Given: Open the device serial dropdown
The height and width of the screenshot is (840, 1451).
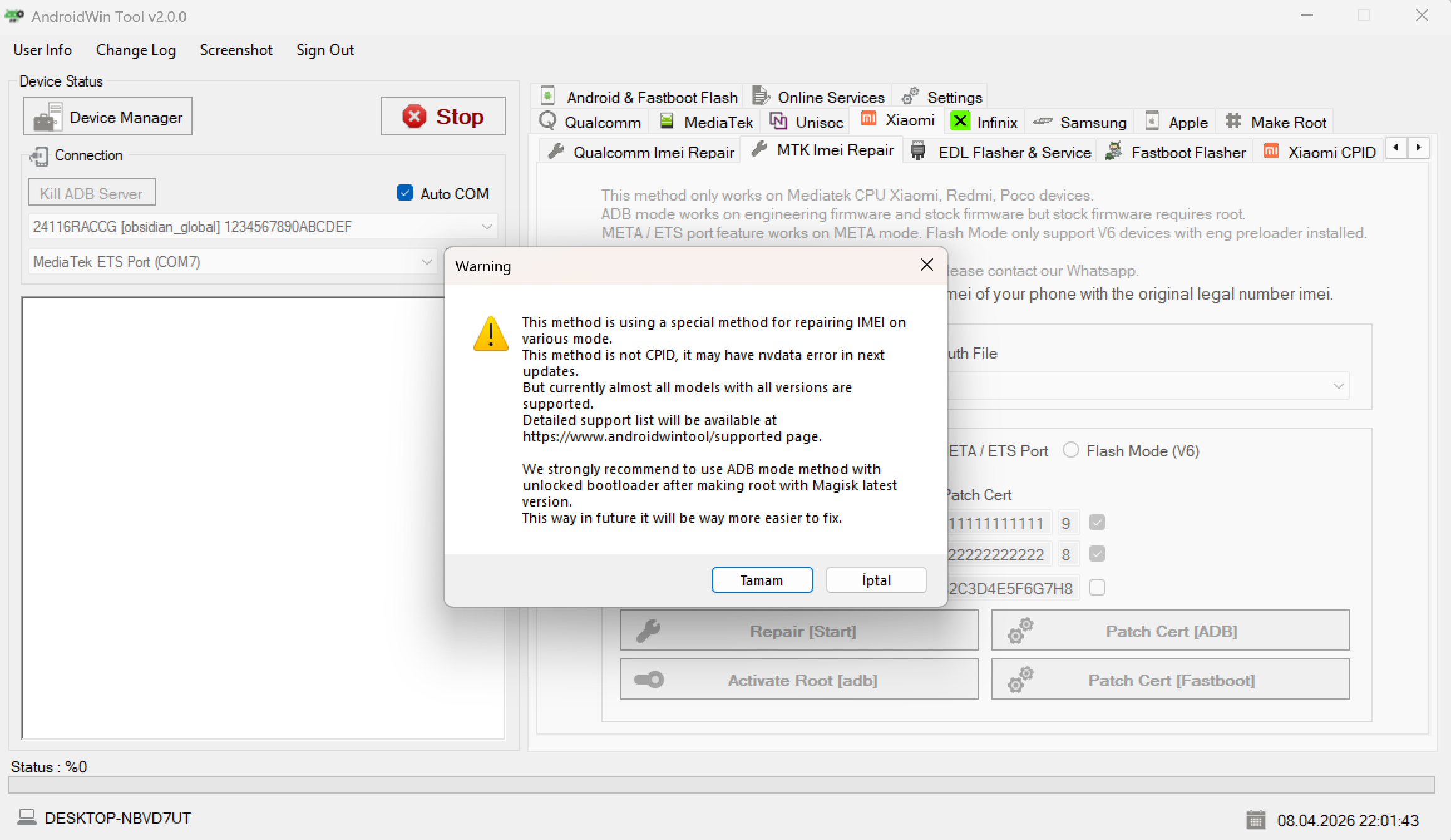Looking at the screenshot, I should point(487,226).
